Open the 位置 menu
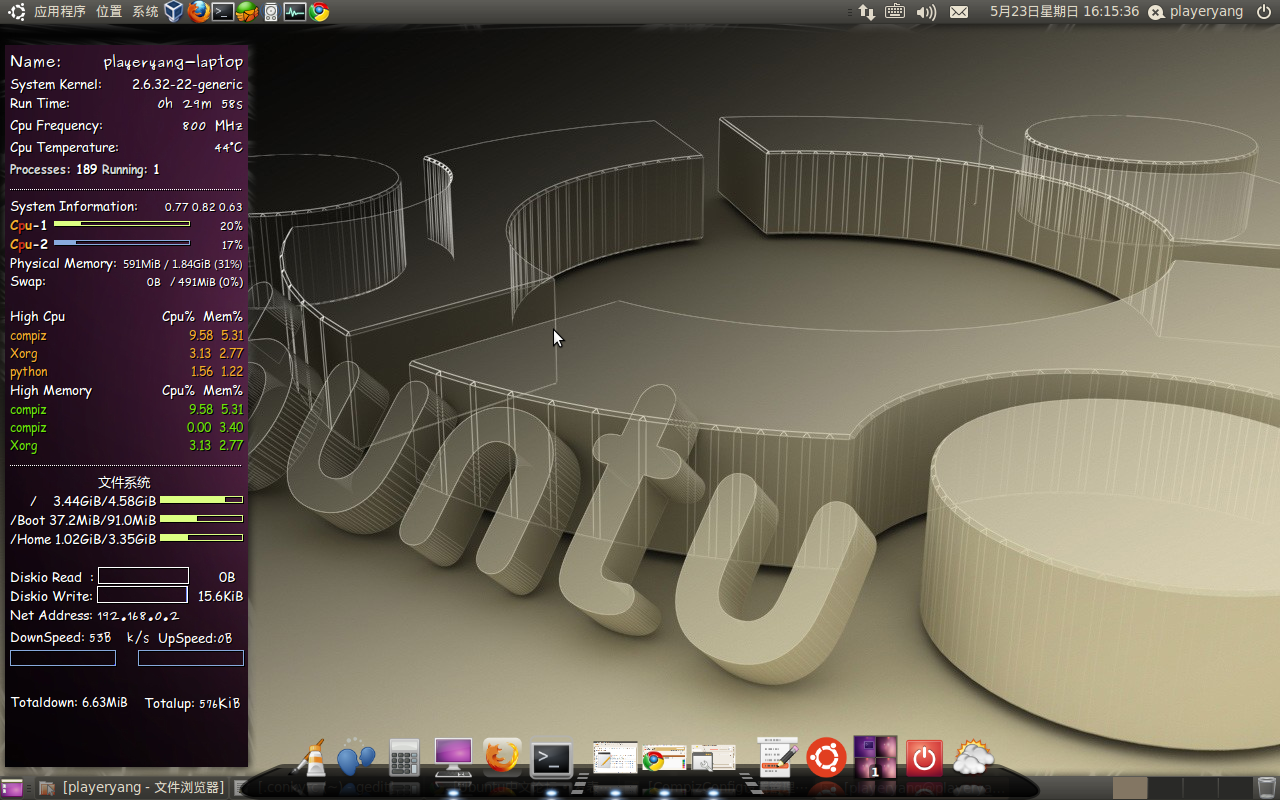Viewport: 1280px width, 800px height. click(109, 12)
